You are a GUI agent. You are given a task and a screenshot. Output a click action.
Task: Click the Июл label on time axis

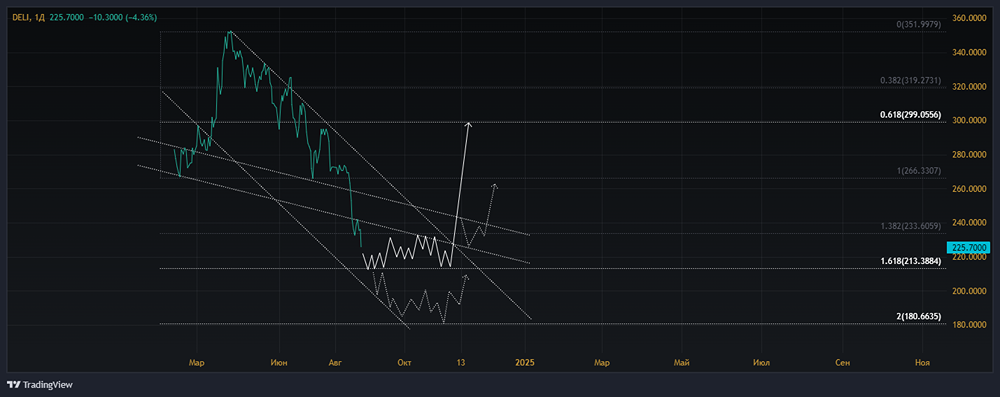(x=761, y=363)
